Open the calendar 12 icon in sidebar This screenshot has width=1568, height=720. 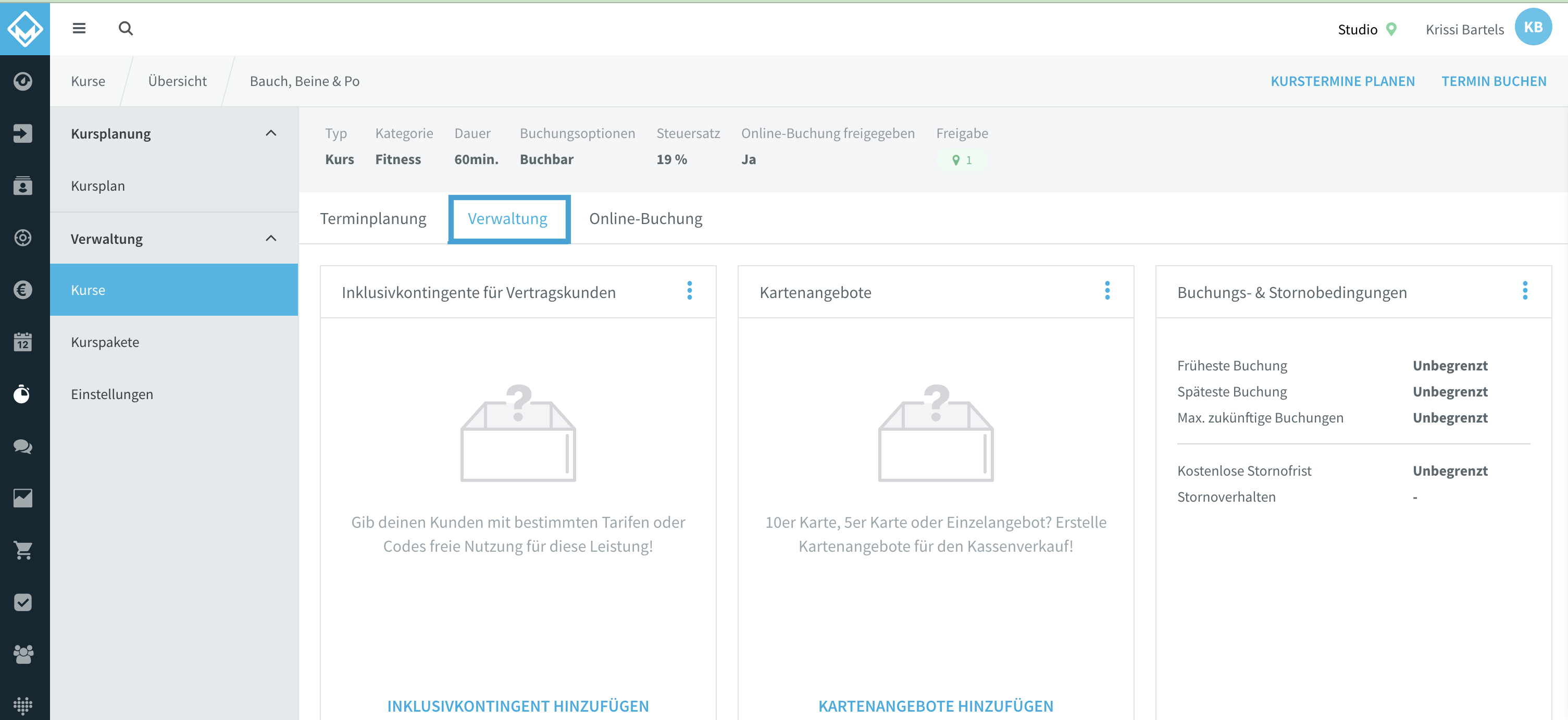click(23, 342)
